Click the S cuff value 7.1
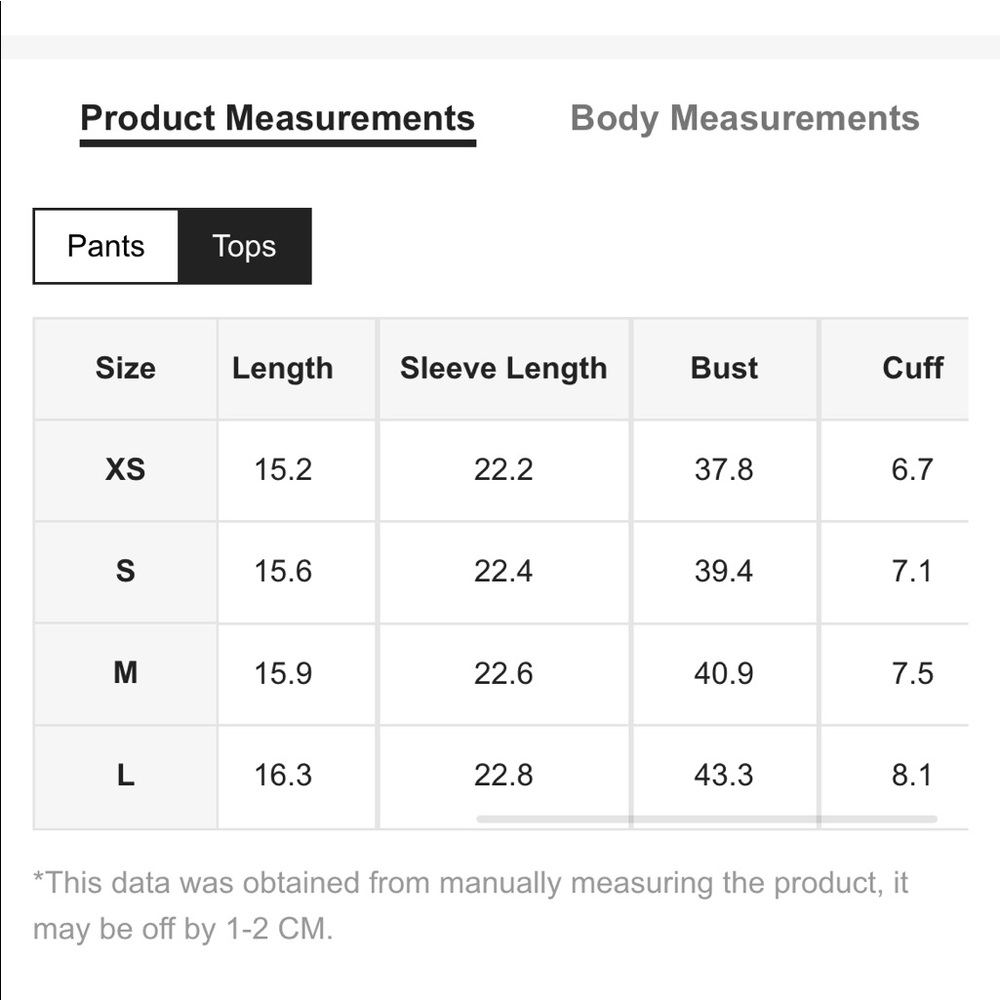The height and width of the screenshot is (1000, 1000). coord(912,571)
